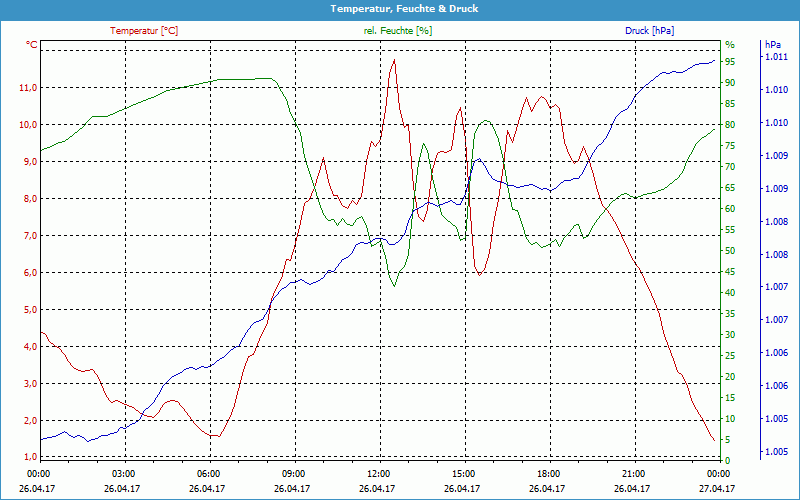Click the green % unit label
The height and width of the screenshot is (500, 800).
729,45
